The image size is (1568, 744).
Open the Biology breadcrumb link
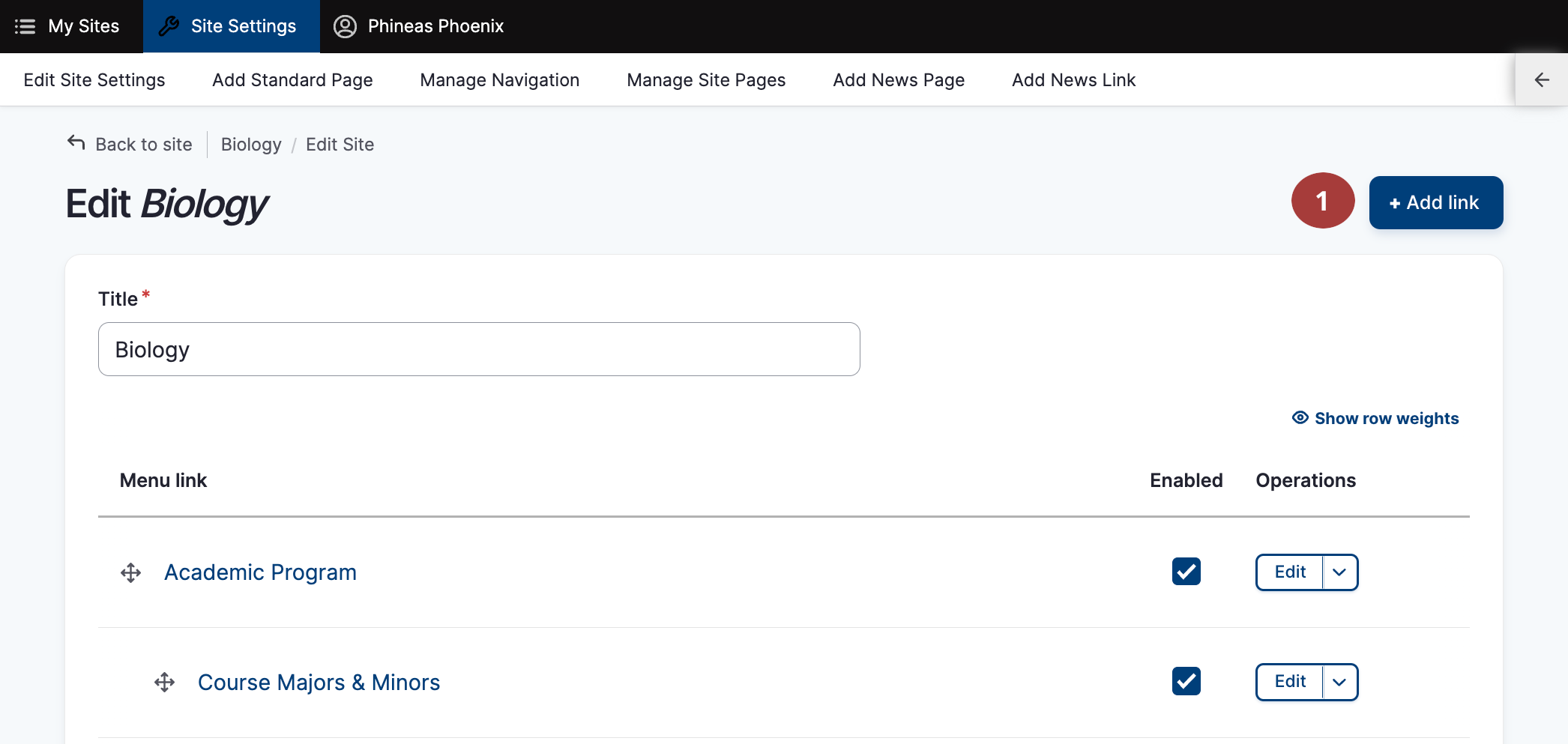coord(251,145)
